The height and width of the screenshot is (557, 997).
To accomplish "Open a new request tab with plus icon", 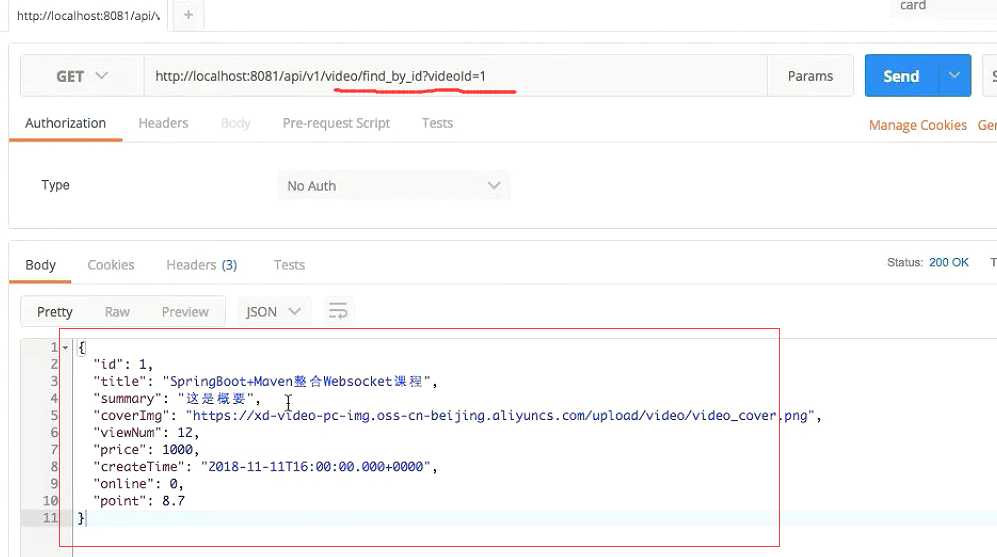I will click(x=188, y=15).
